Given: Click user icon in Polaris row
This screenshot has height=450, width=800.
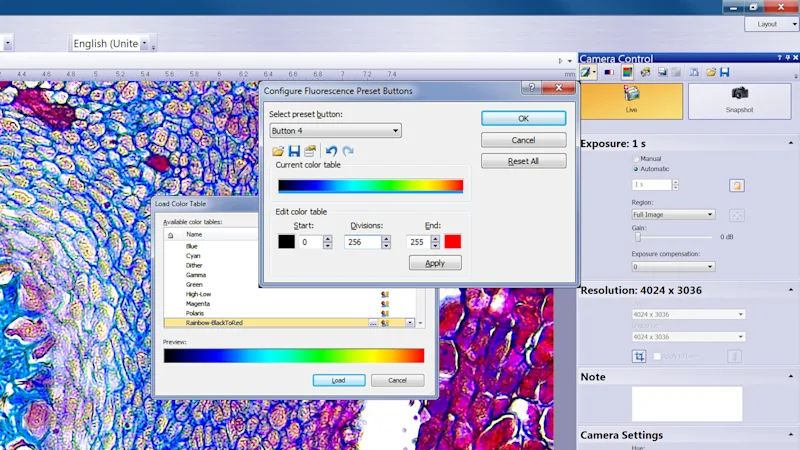Looking at the screenshot, I should click(x=385, y=313).
